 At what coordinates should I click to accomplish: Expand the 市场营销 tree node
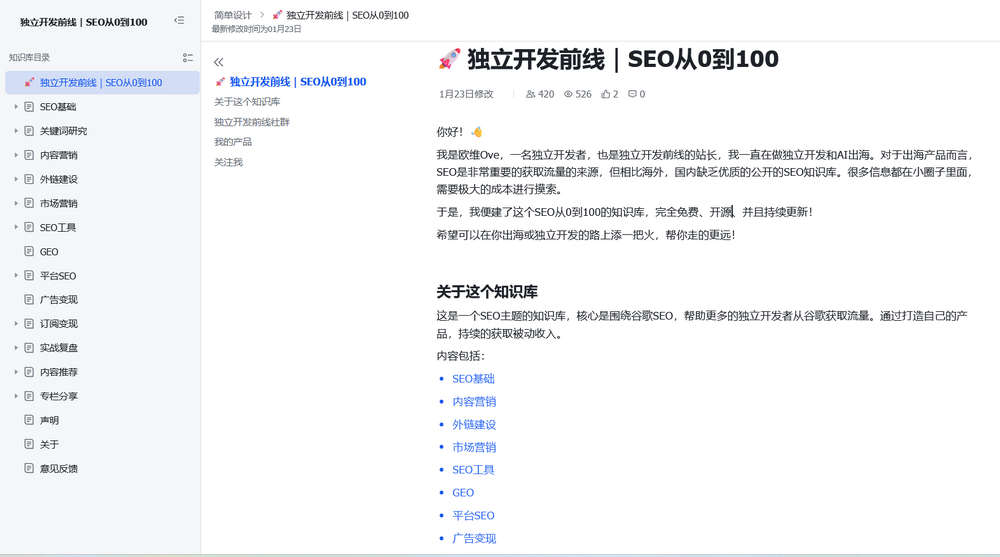pyautogui.click(x=16, y=203)
